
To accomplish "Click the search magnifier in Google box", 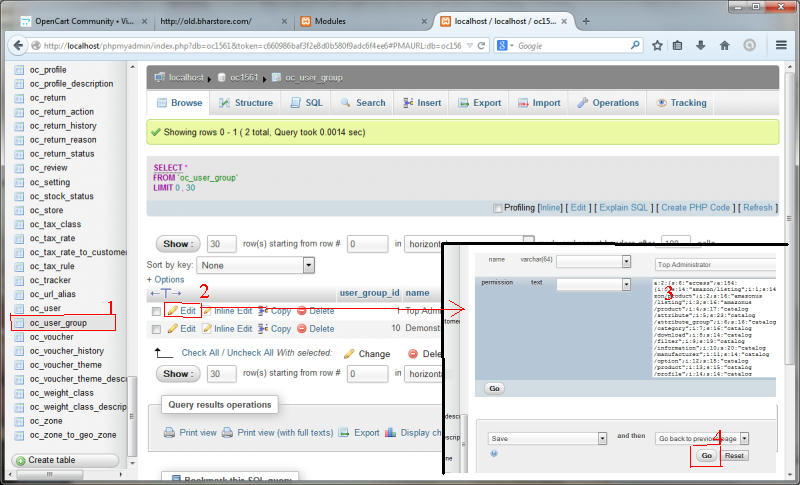I will (x=635, y=45).
